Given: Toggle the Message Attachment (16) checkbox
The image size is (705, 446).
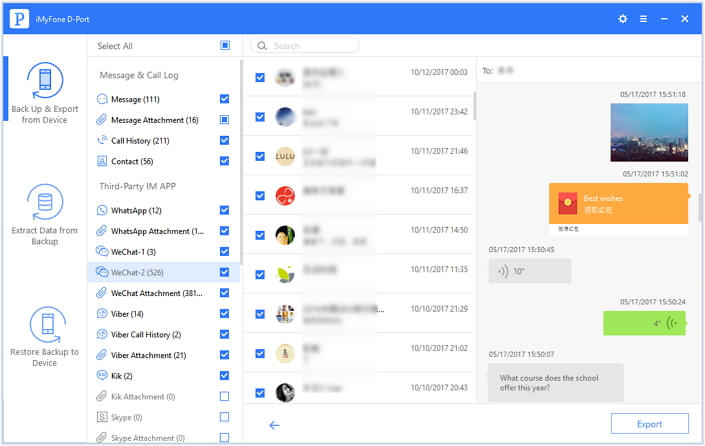Looking at the screenshot, I should tap(224, 120).
